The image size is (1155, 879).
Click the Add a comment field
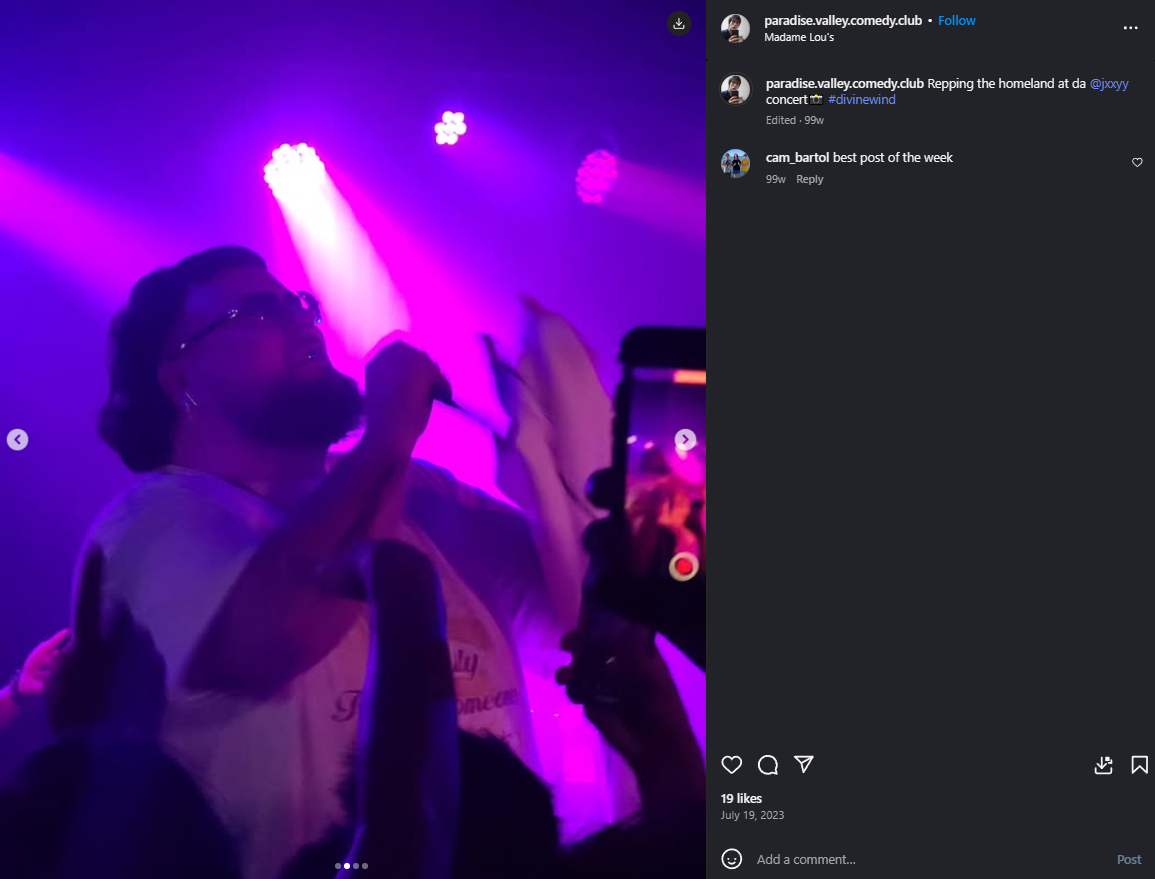(x=928, y=859)
